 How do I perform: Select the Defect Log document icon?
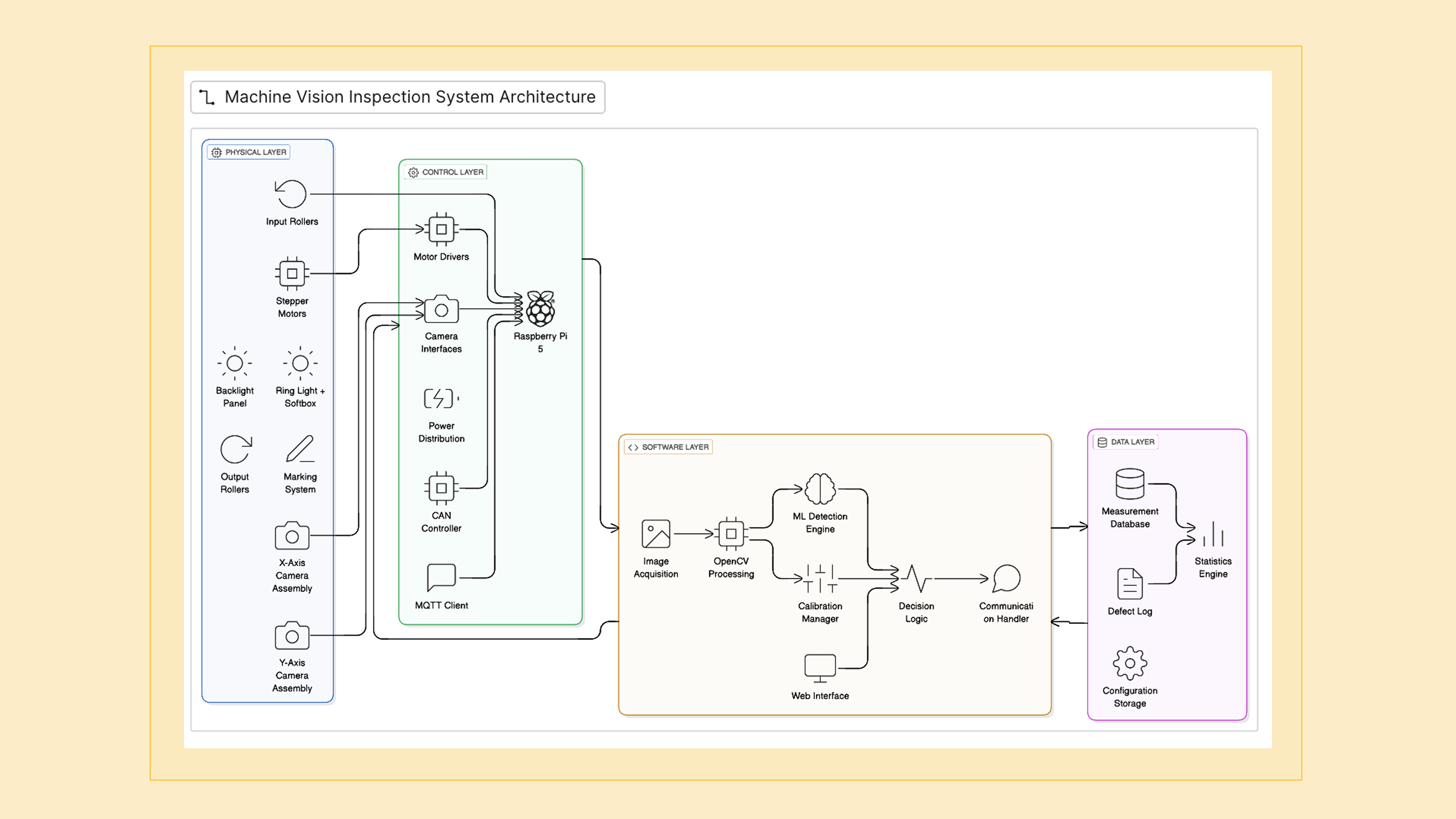pyautogui.click(x=1129, y=584)
